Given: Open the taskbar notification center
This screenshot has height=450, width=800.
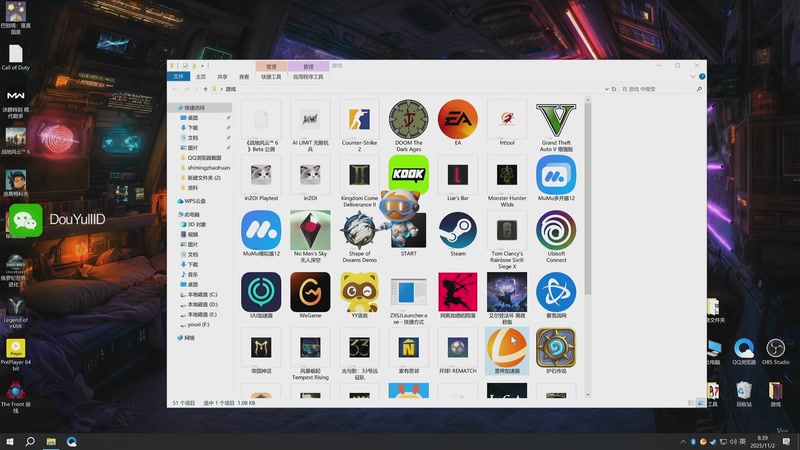Looking at the screenshot, I should 787,441.
